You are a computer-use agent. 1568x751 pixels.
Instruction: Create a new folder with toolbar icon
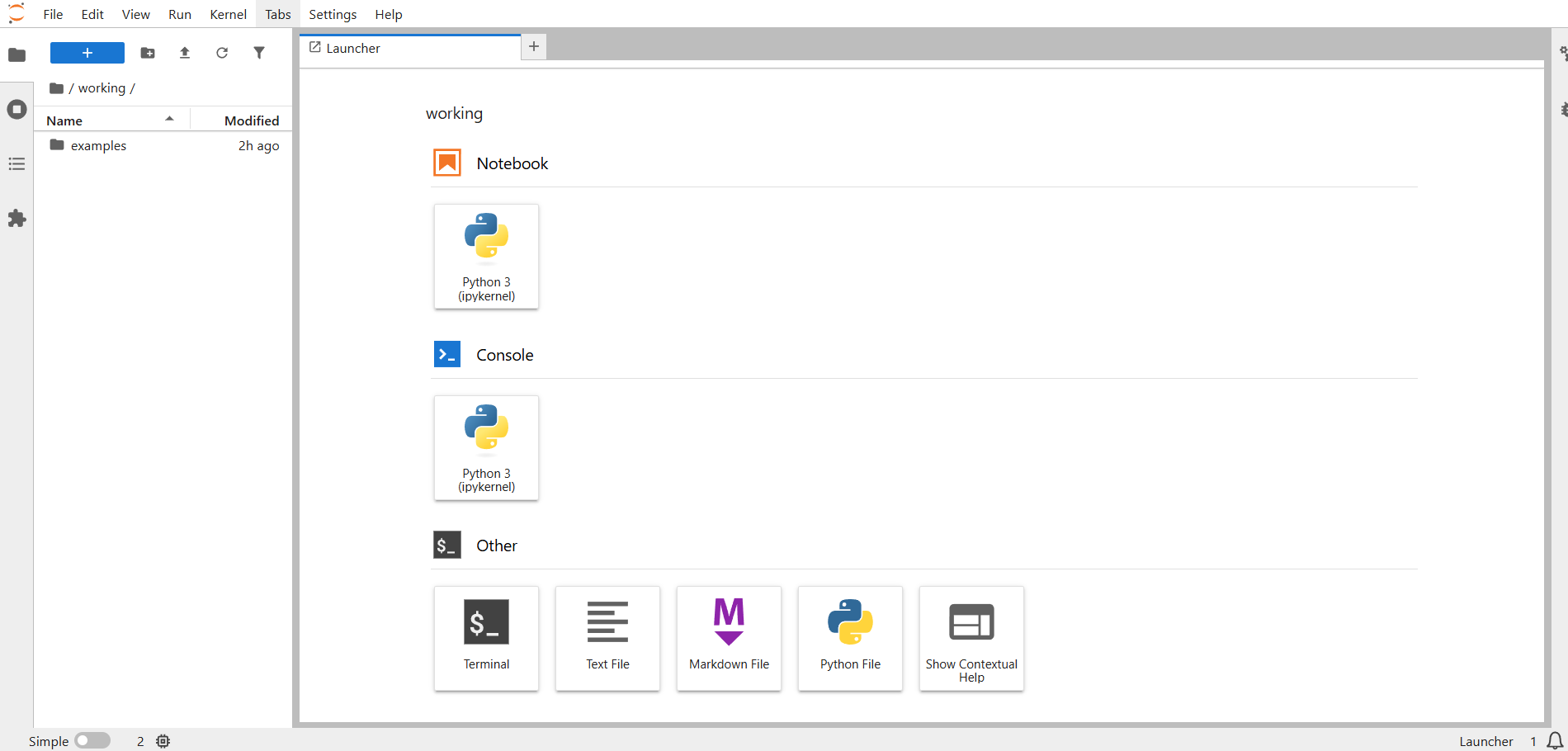pyautogui.click(x=148, y=53)
